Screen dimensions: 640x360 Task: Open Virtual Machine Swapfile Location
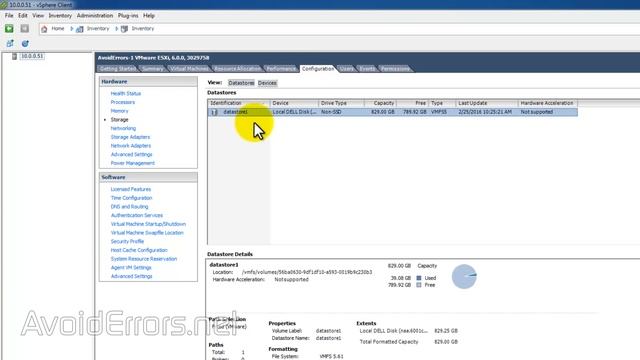click(147, 233)
